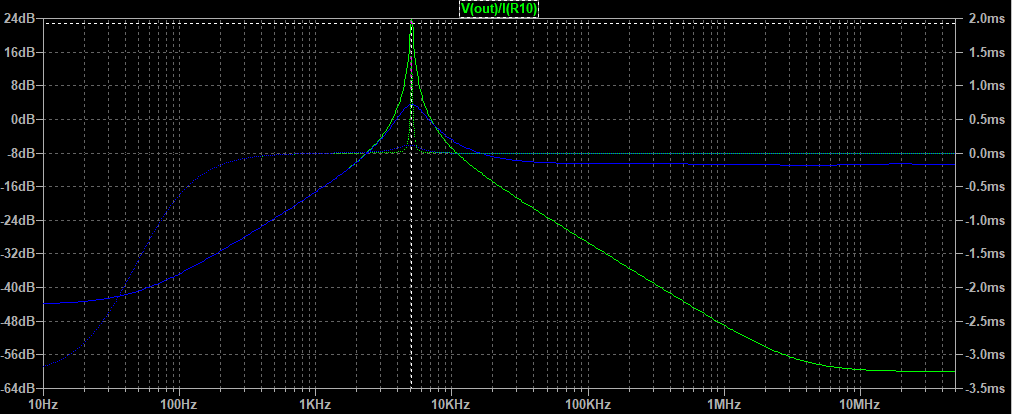Click the -24dB magnitude axis label
This screenshot has height=414, width=1012.
[x=19, y=220]
